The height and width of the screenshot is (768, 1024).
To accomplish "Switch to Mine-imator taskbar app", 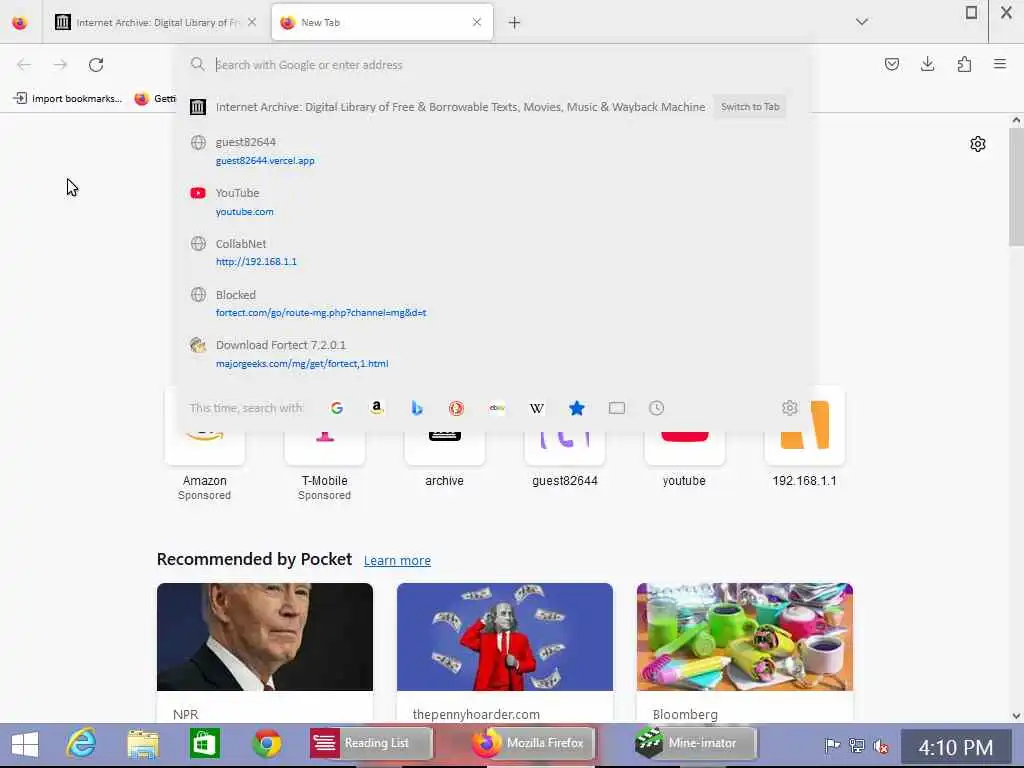I will (694, 743).
